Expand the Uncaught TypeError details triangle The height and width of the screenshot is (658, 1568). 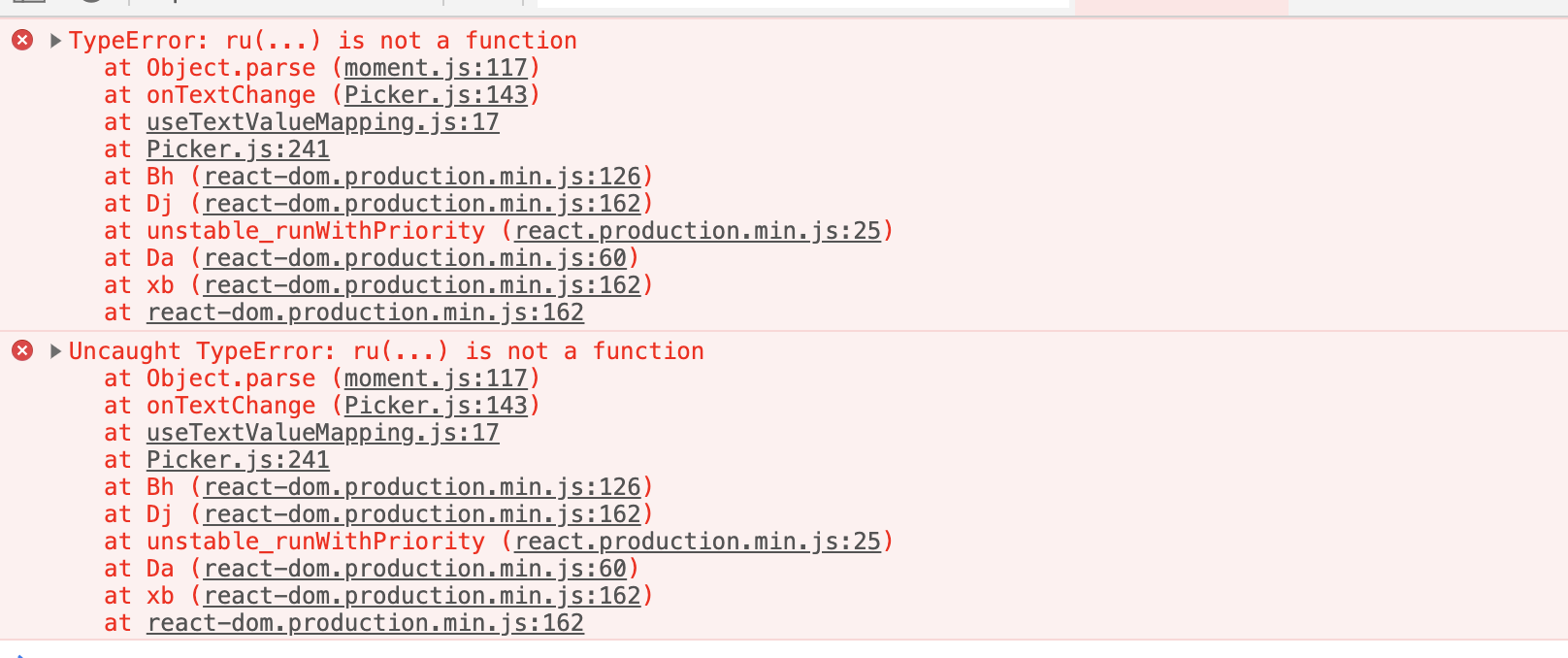pos(53,350)
